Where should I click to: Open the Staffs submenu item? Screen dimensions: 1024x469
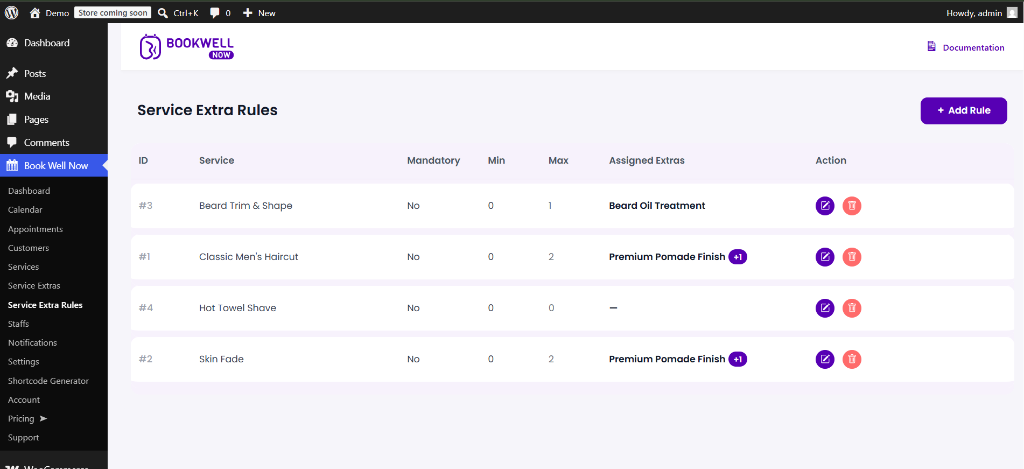point(18,323)
